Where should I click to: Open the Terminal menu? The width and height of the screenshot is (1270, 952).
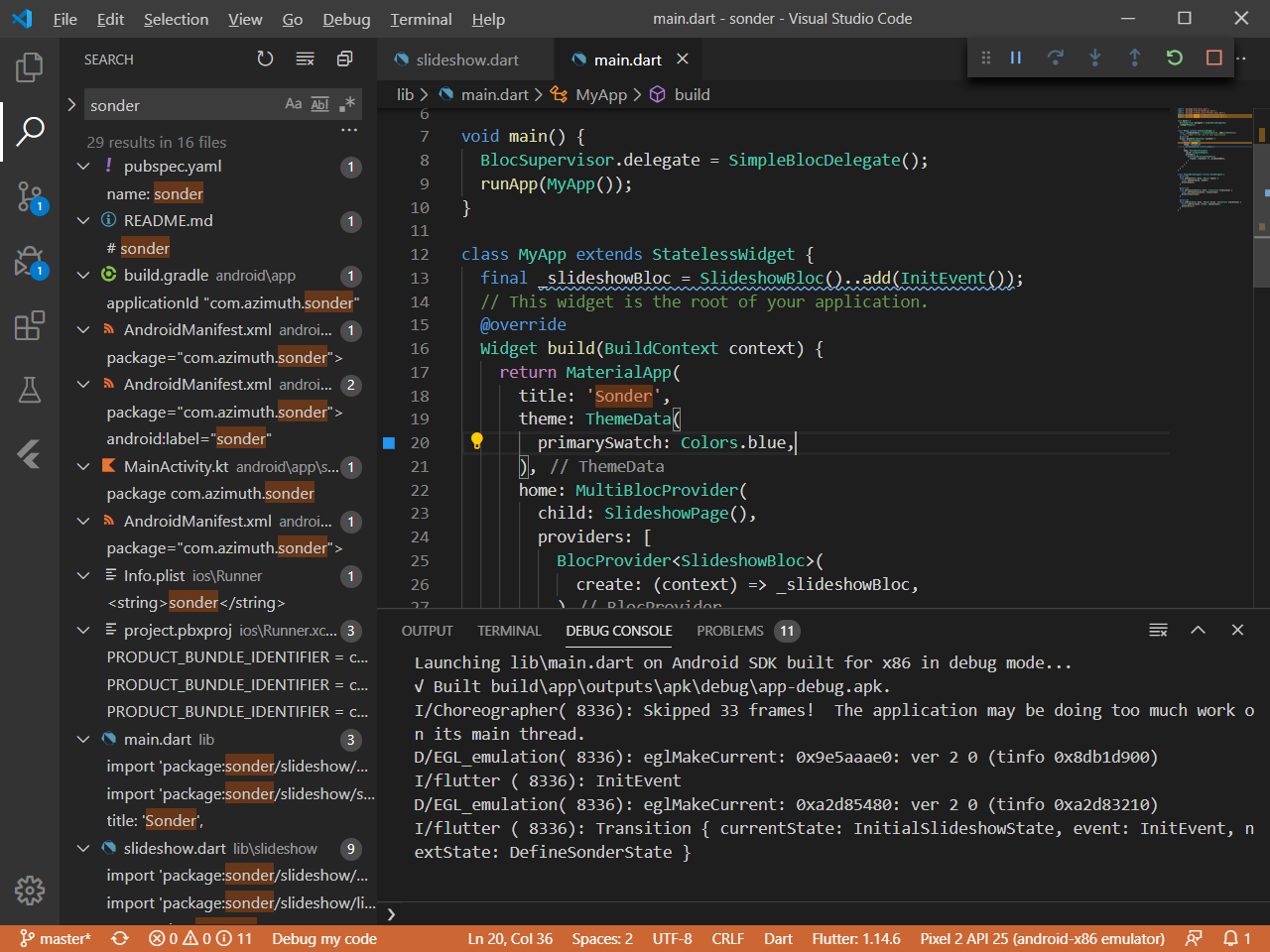(421, 19)
